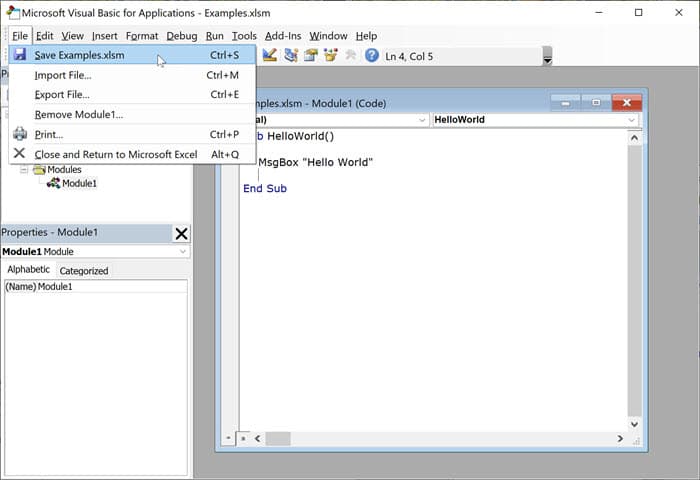Click the printer icon beside Print

[20, 134]
